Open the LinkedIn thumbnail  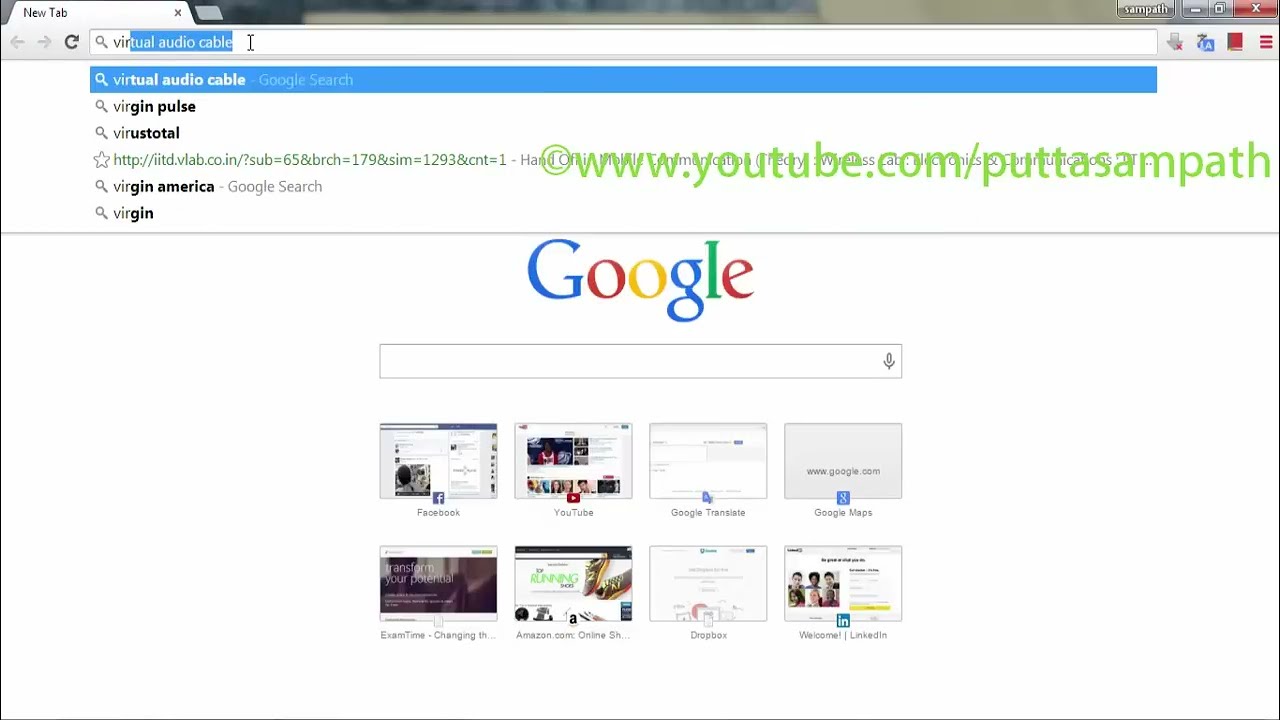(843, 583)
